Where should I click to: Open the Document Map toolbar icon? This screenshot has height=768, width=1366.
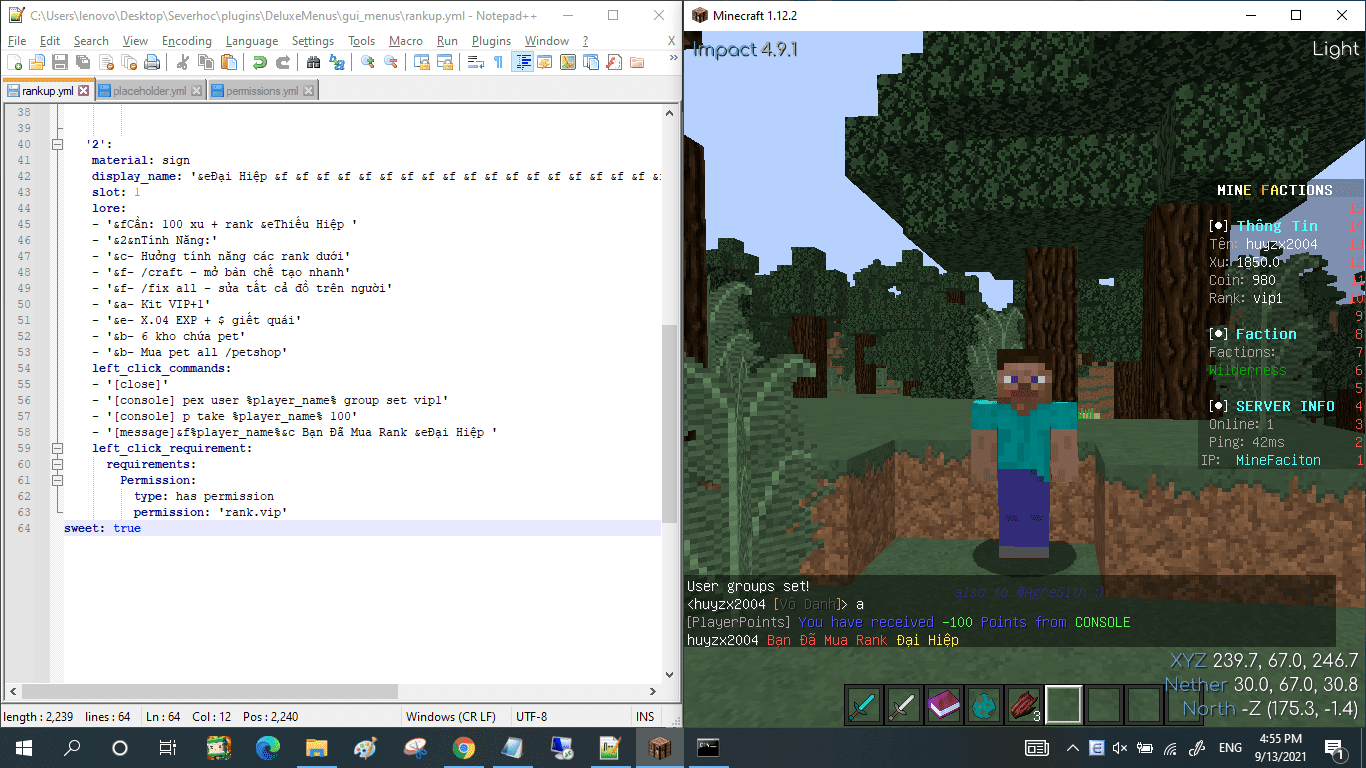568,62
